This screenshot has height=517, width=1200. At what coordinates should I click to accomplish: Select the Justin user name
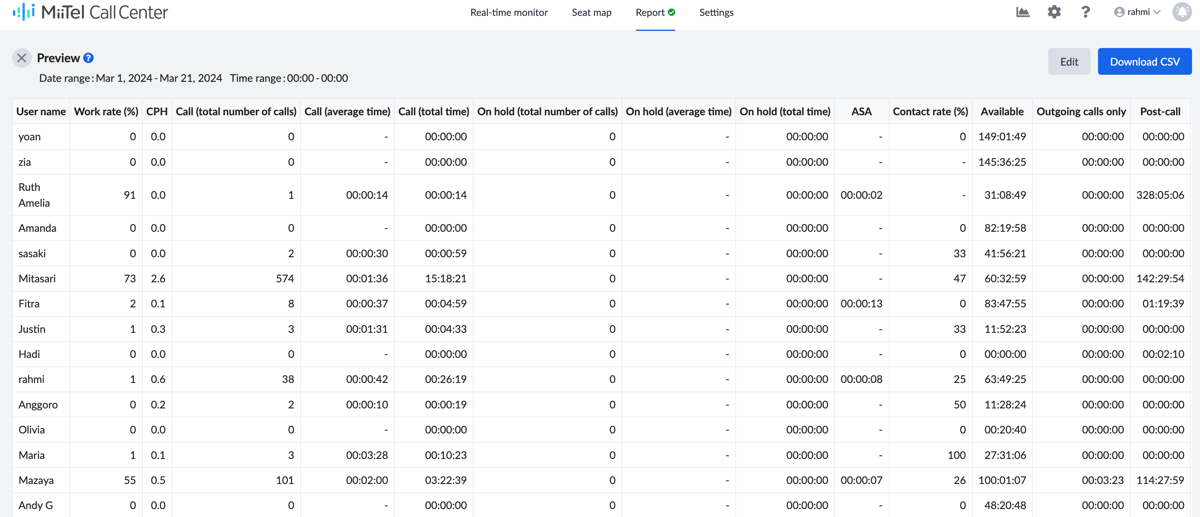(x=32, y=328)
